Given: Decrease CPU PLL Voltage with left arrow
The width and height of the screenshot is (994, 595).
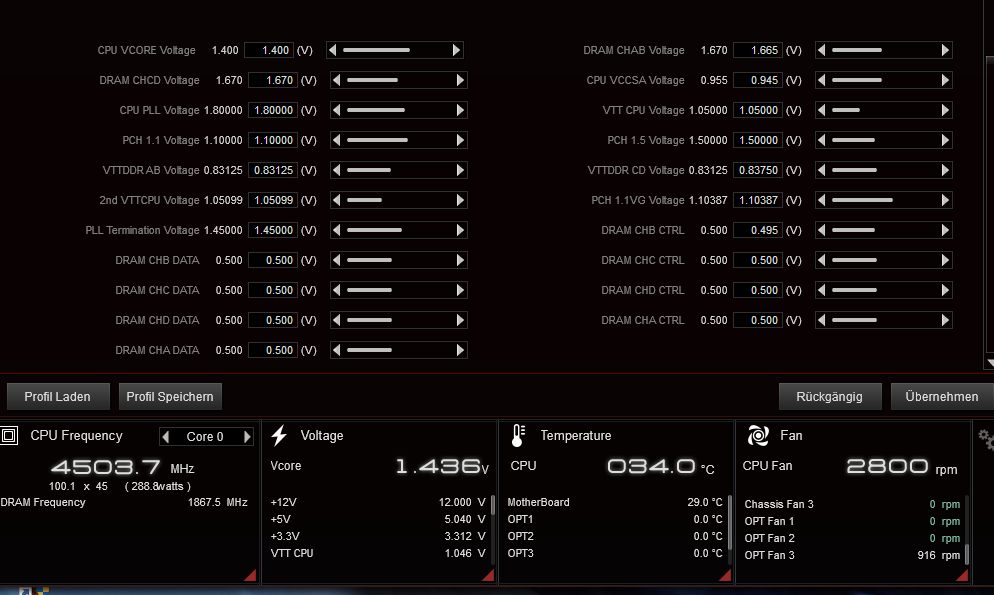Looking at the screenshot, I should pos(337,110).
